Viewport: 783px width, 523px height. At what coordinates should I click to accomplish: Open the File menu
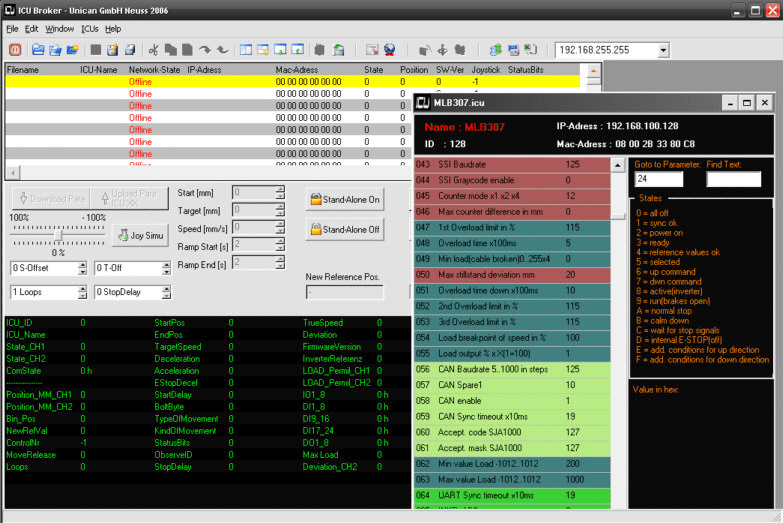pyautogui.click(x=13, y=29)
